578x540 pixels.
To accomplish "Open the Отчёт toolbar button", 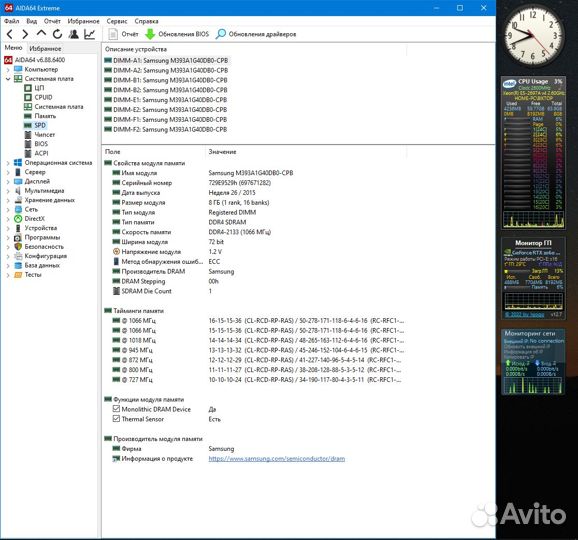I will coord(123,34).
